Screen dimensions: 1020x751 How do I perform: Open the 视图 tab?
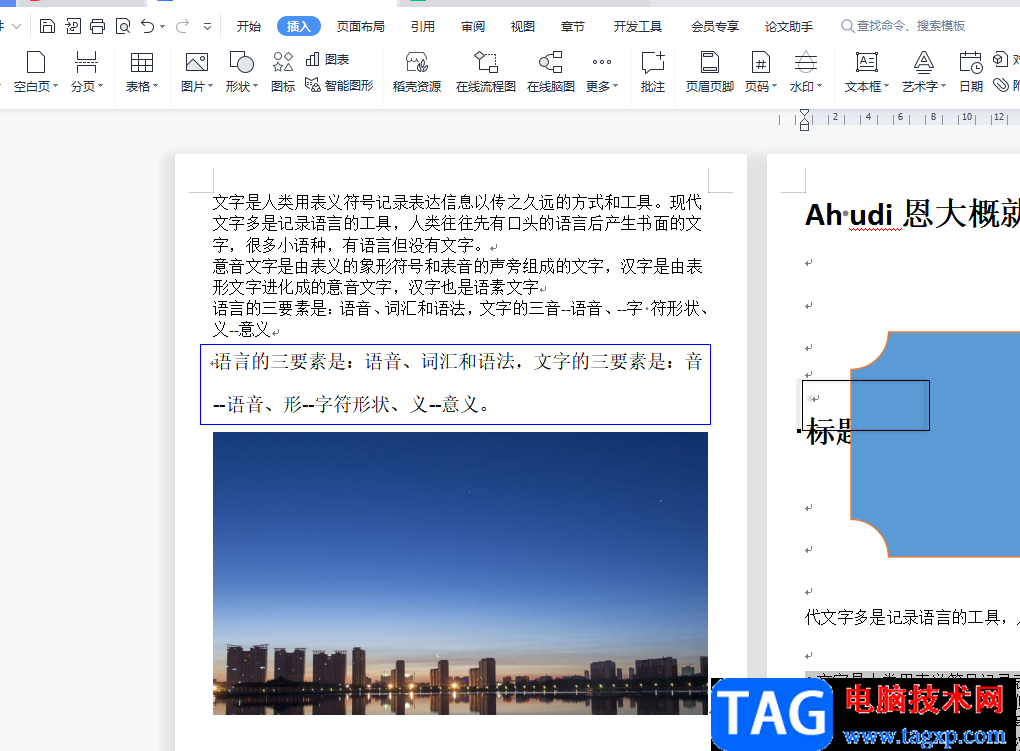click(x=522, y=26)
